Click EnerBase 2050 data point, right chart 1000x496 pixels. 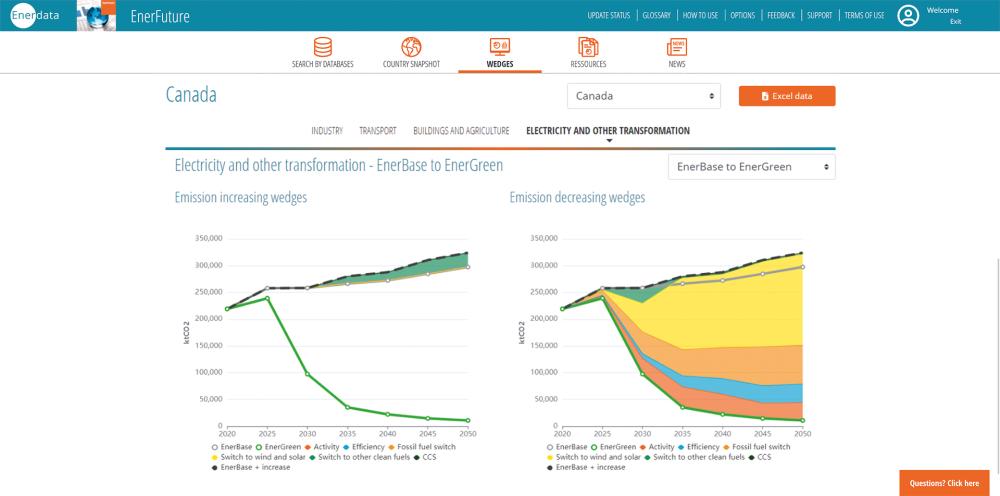click(x=803, y=267)
